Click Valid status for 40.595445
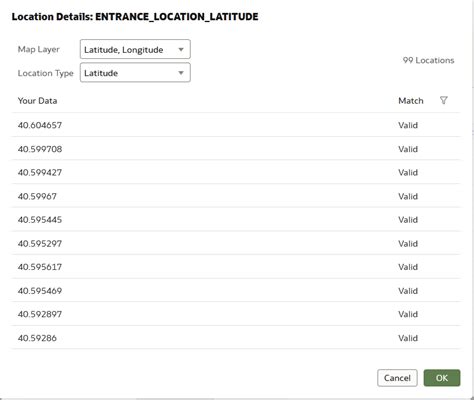This screenshot has height=400, width=474. (x=408, y=220)
